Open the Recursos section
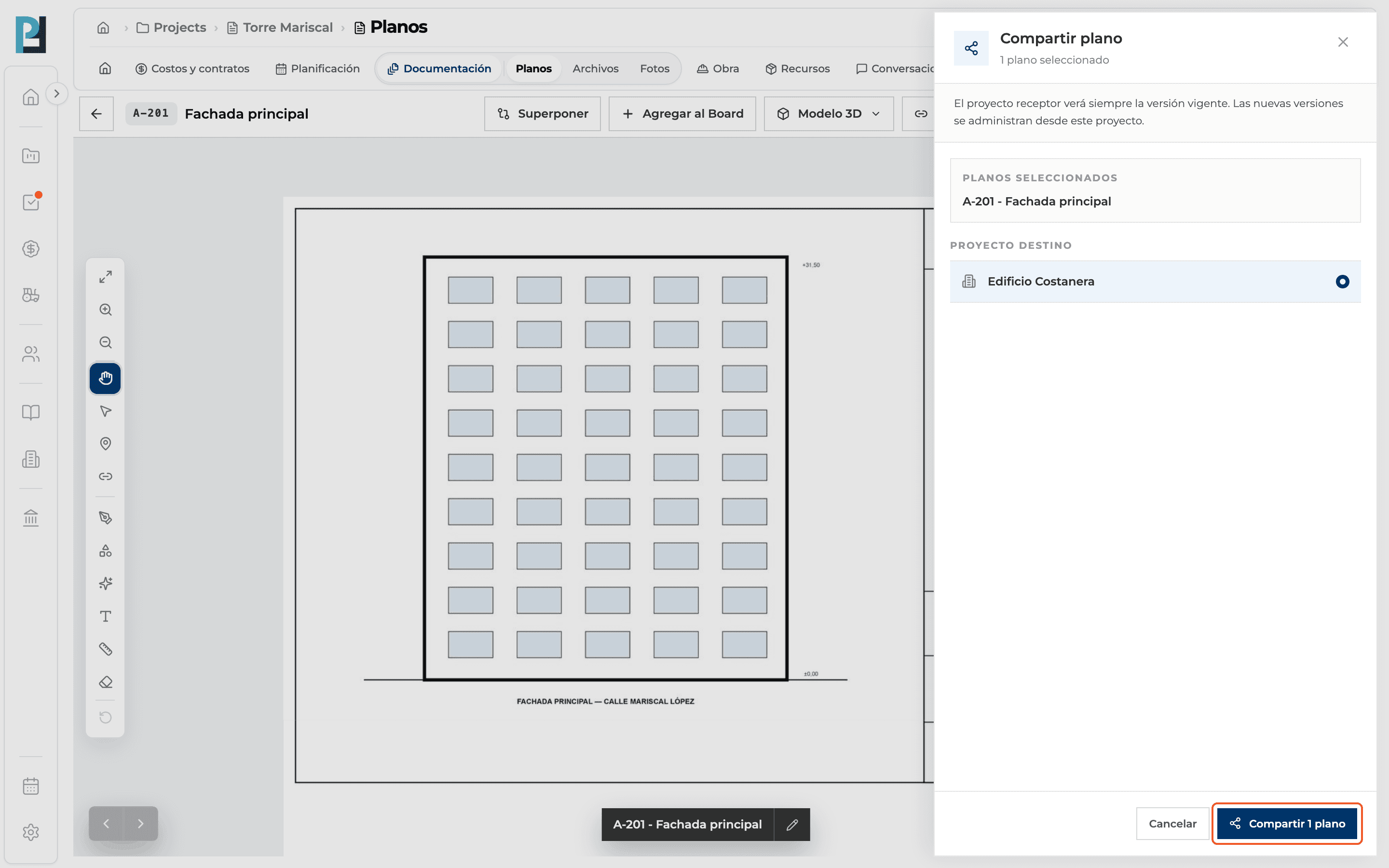1389x868 pixels. 797,68
